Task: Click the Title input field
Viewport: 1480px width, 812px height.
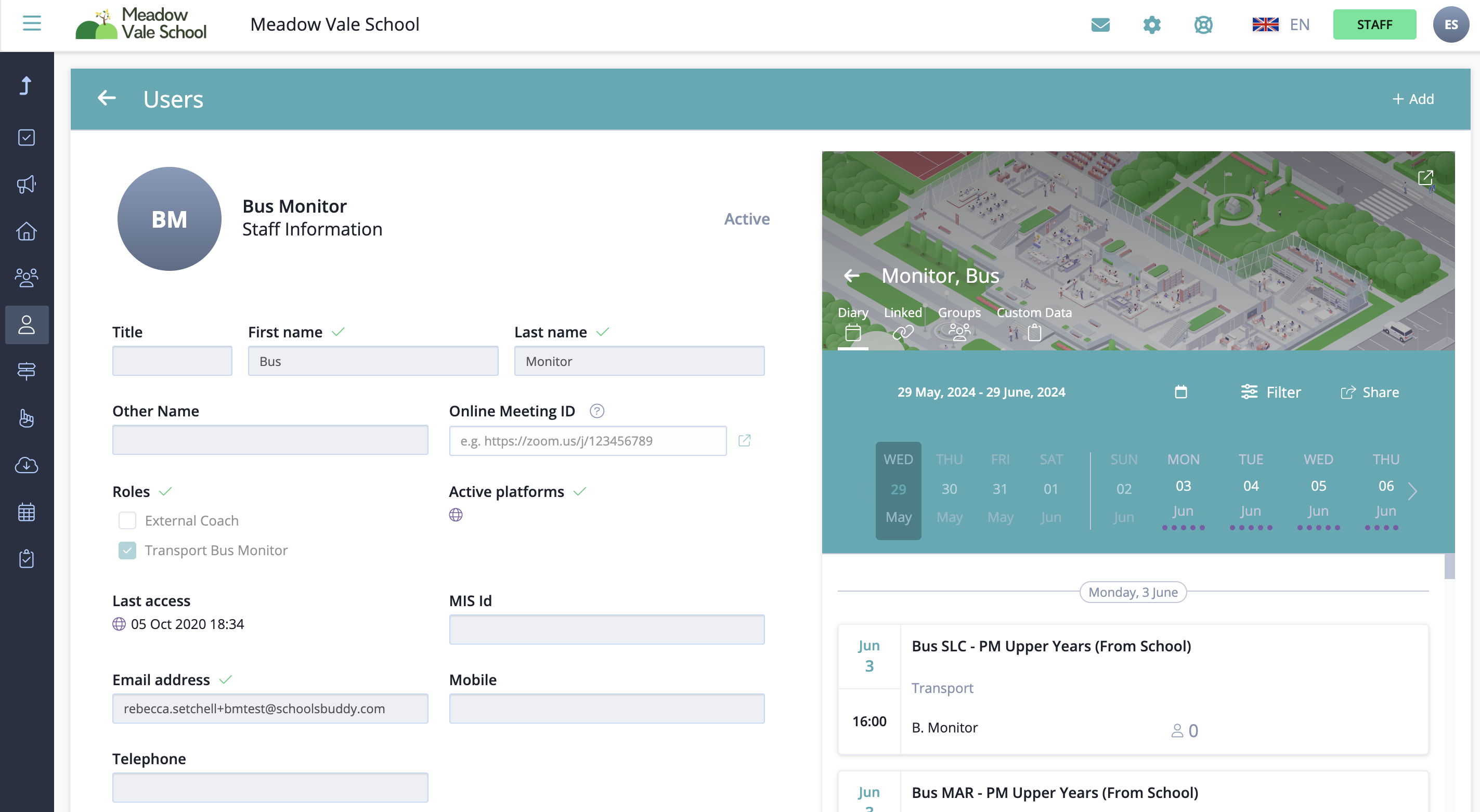Action: click(x=172, y=361)
